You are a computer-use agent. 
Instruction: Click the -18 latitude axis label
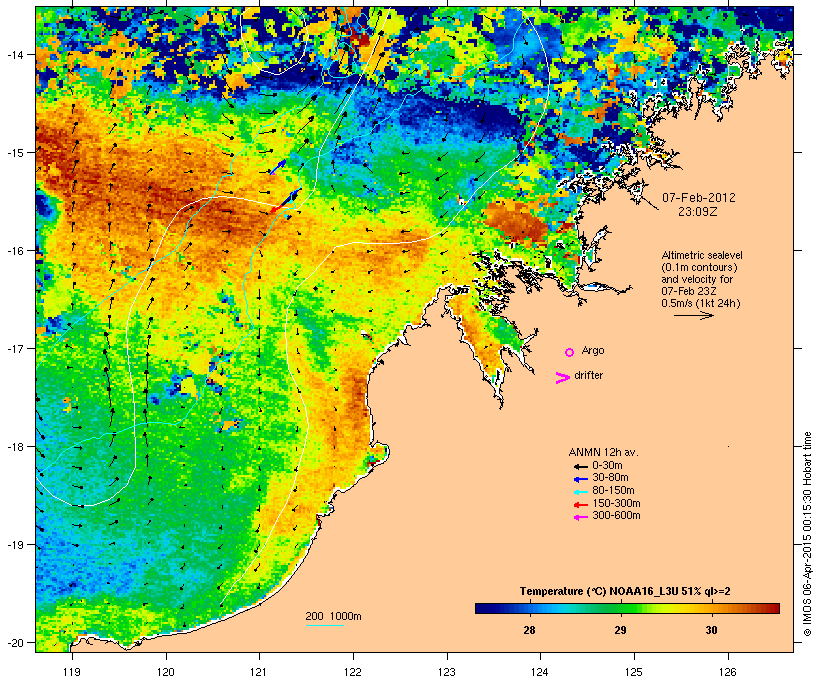[15, 447]
